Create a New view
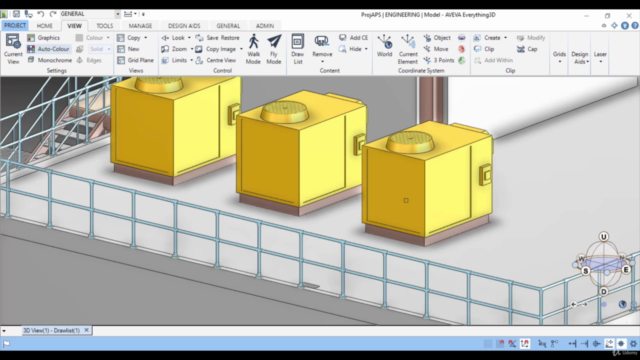Image resolution: width=640 pixels, height=360 pixels. [128, 49]
